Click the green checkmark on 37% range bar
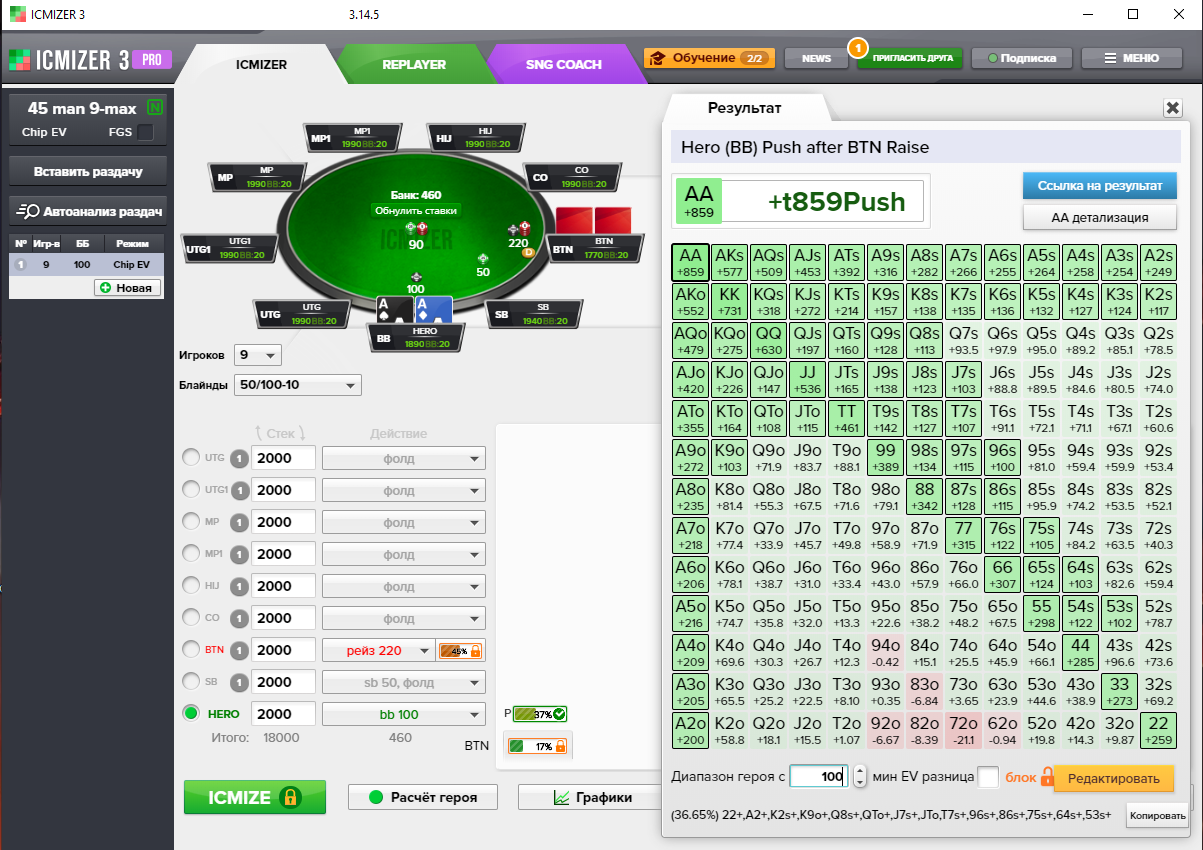This screenshot has width=1203, height=850. tap(560, 714)
